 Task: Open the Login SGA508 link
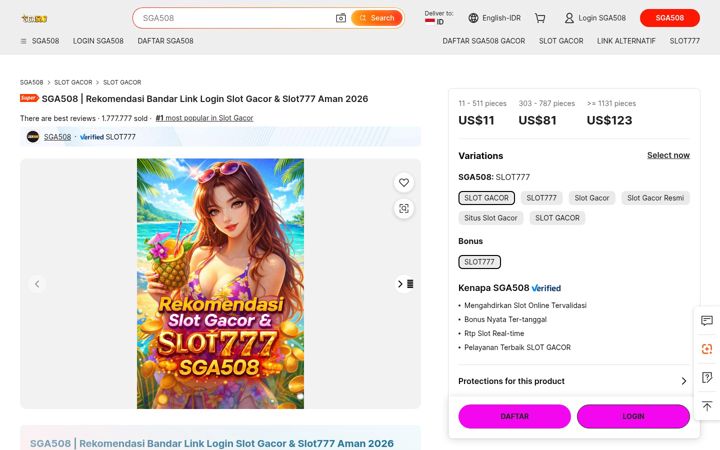click(602, 18)
